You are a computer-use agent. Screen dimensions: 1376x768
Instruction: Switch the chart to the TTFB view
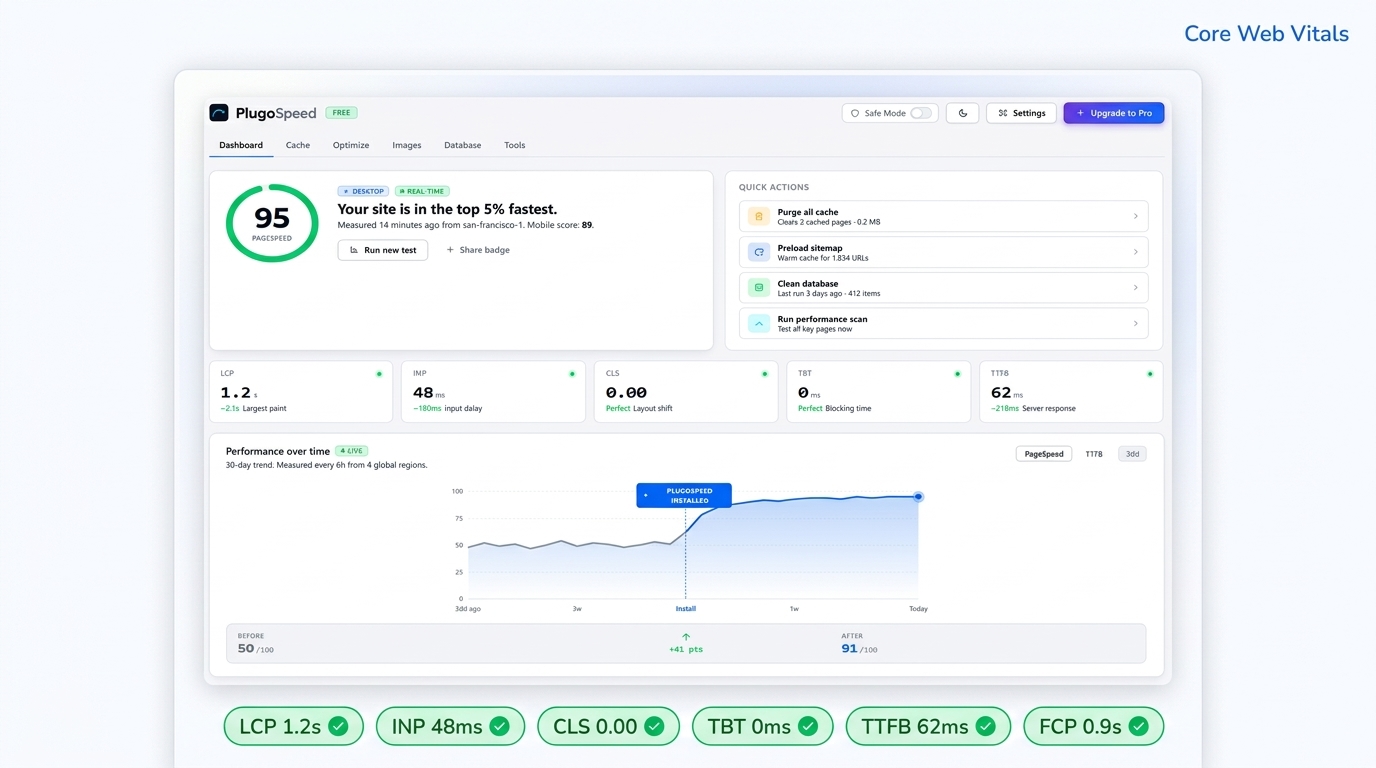tap(1094, 454)
